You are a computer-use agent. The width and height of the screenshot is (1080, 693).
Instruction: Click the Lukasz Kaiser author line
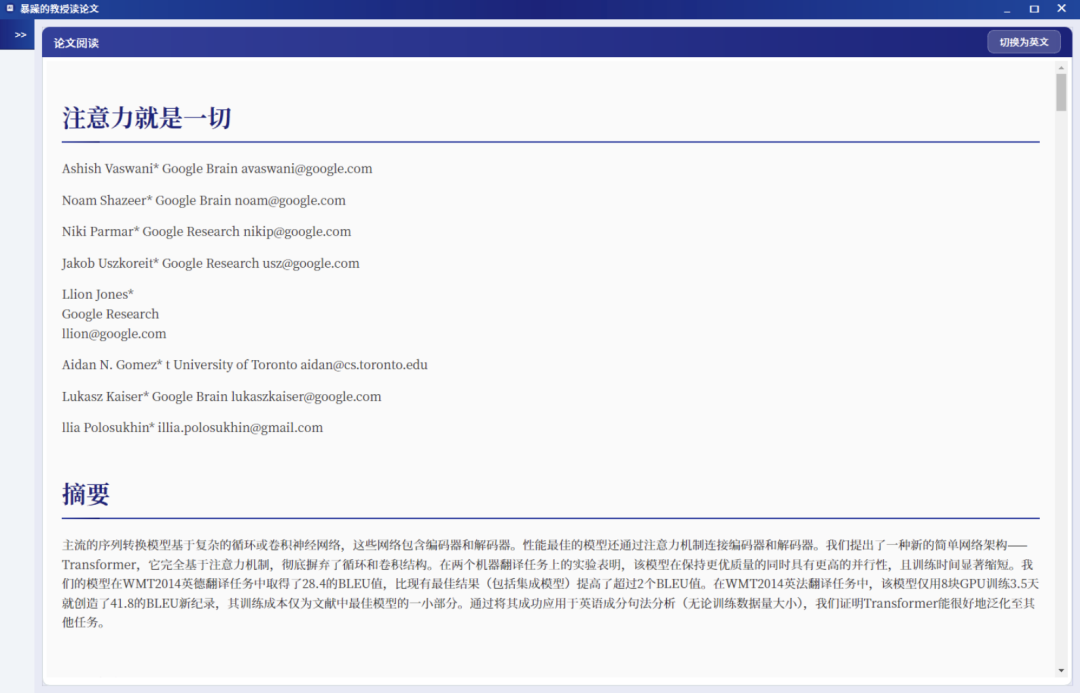(222, 397)
